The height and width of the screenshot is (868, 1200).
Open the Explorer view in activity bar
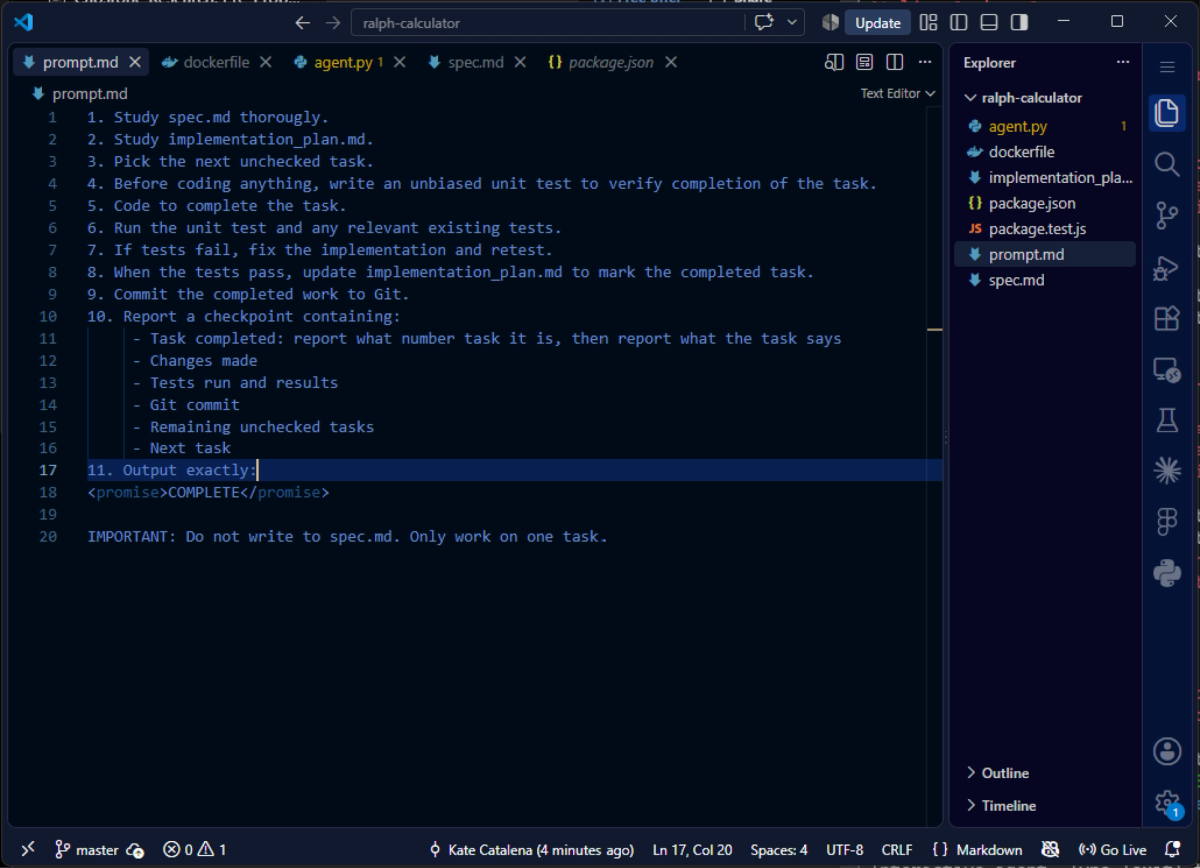(x=1166, y=112)
